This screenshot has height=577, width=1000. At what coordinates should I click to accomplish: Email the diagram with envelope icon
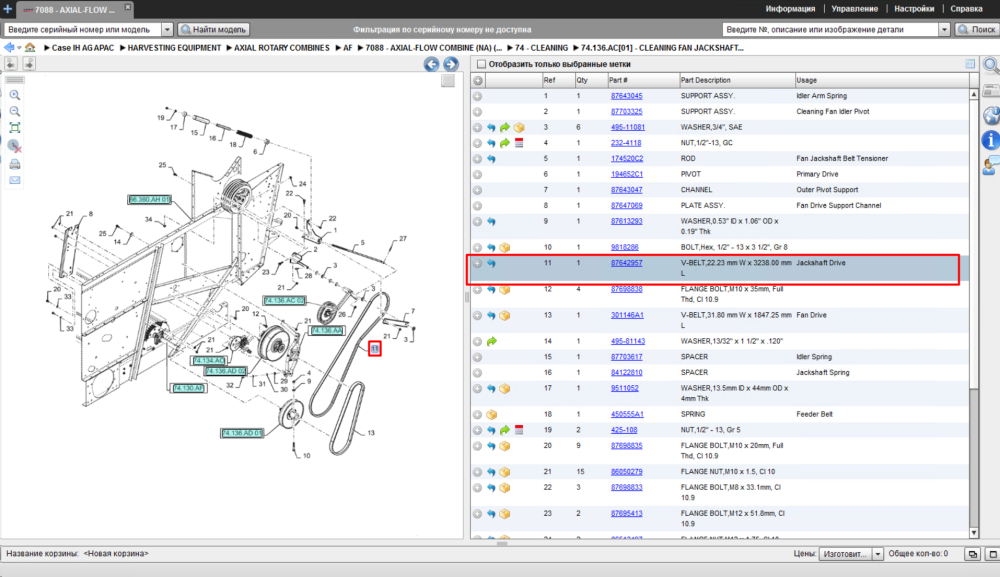[x=15, y=180]
